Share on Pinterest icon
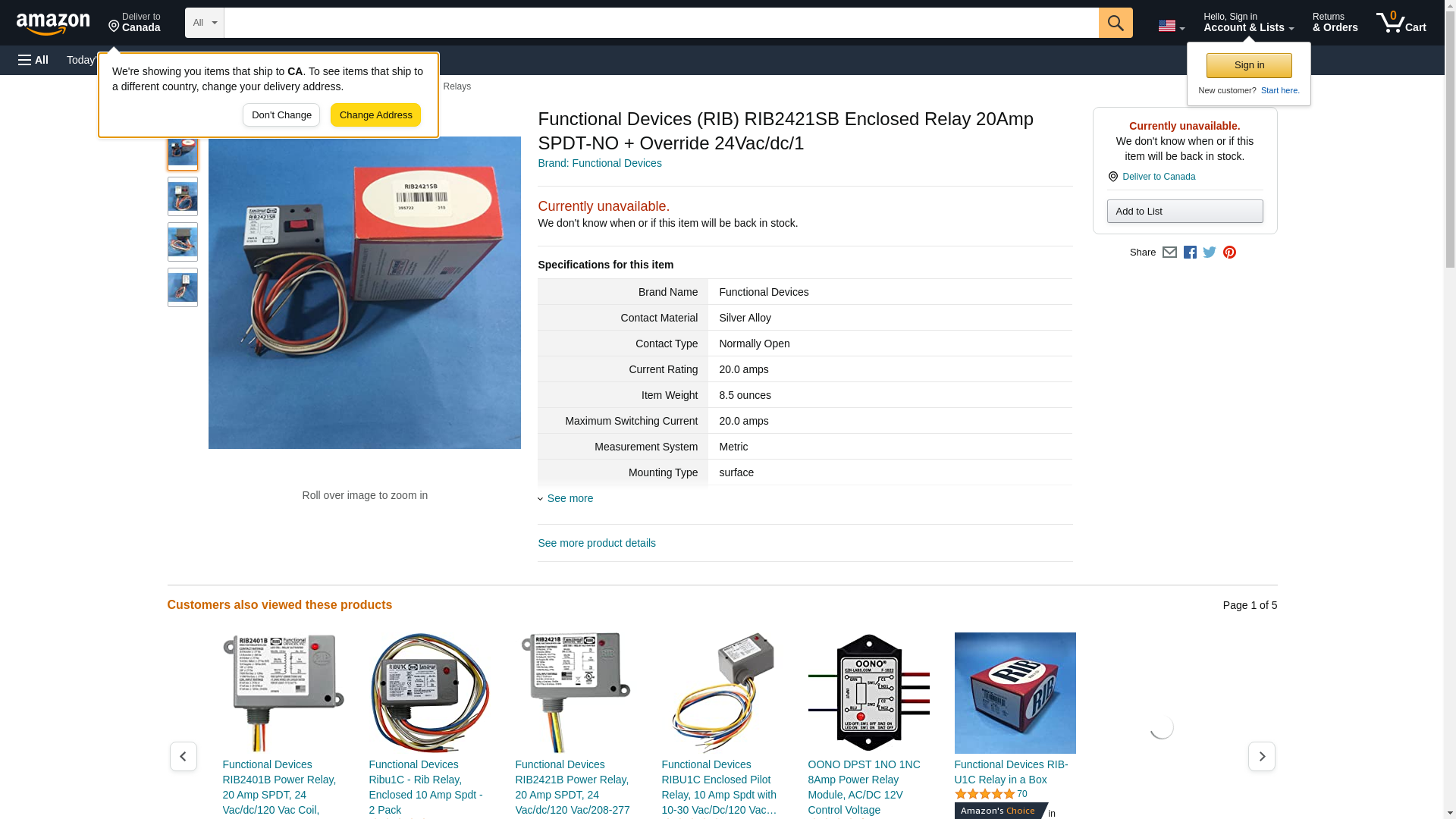The image size is (1456, 819). [x=1229, y=253]
